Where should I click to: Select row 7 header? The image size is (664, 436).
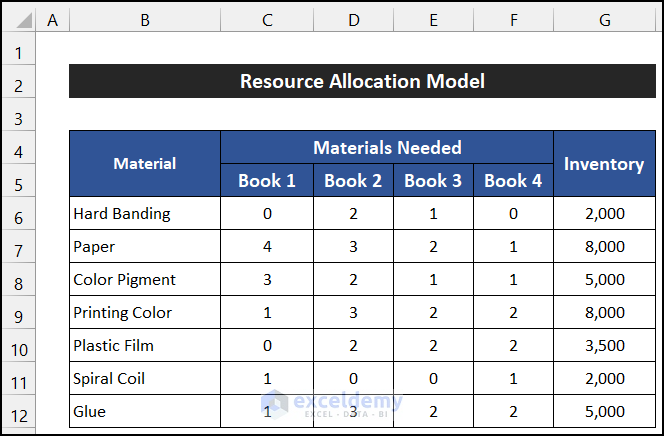click(20, 247)
